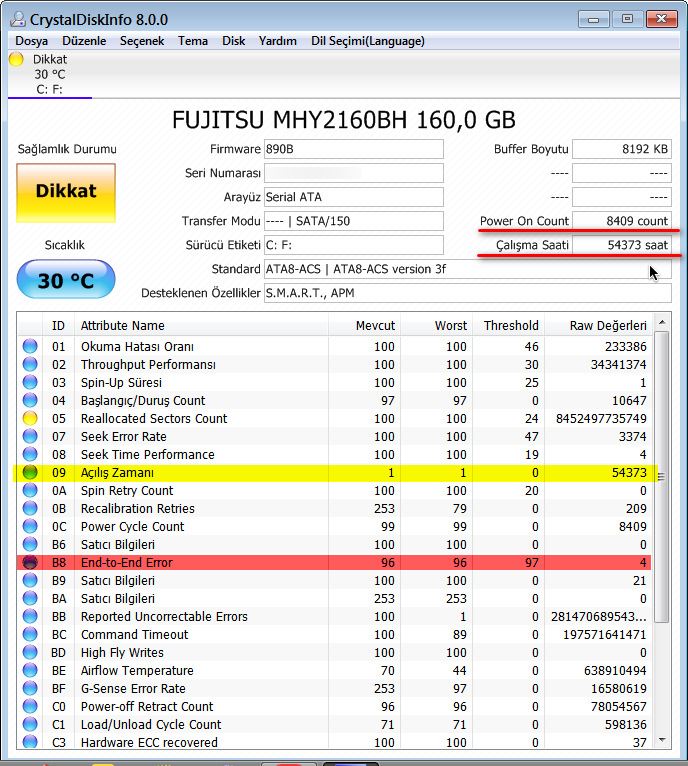Click status icon for Command Timeout
This screenshot has width=688, height=766.
coord(30,634)
